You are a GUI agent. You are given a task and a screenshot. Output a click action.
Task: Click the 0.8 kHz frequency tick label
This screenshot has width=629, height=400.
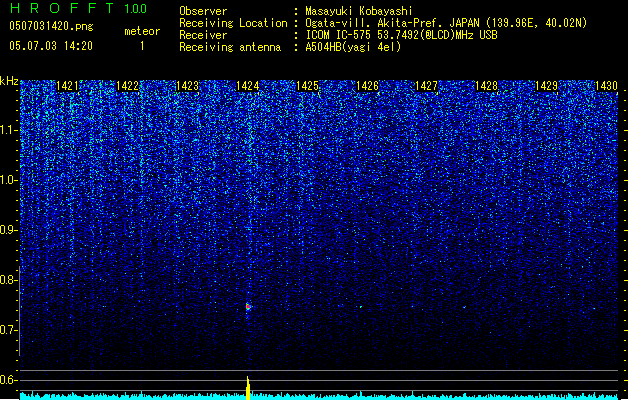(x=9, y=280)
